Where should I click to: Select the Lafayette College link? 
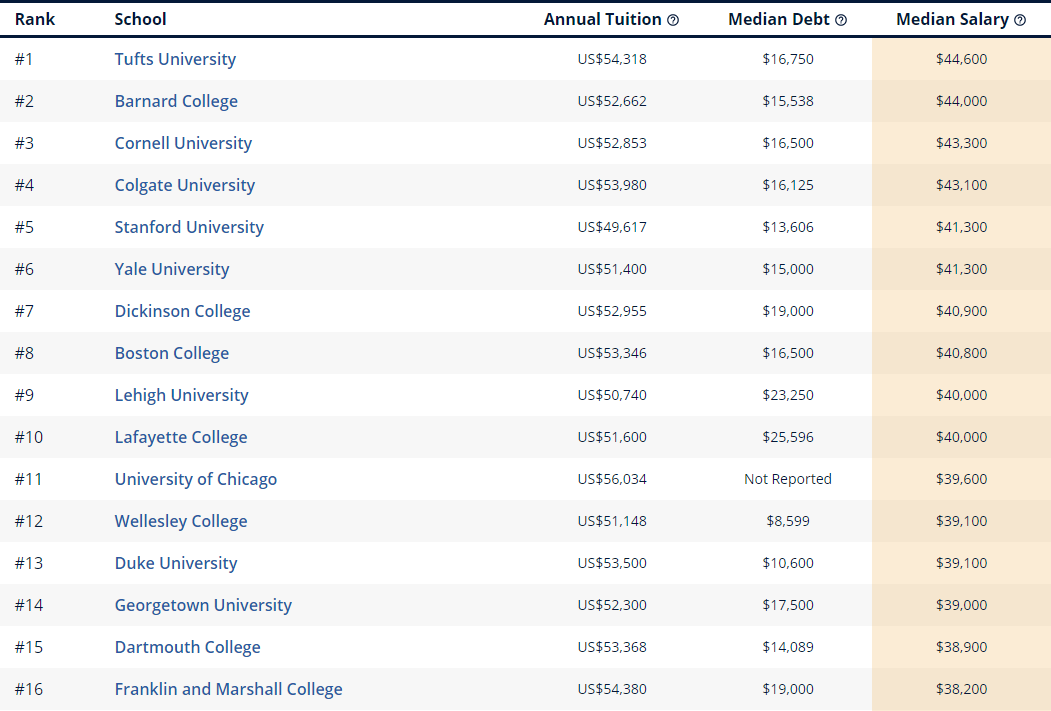coord(180,437)
